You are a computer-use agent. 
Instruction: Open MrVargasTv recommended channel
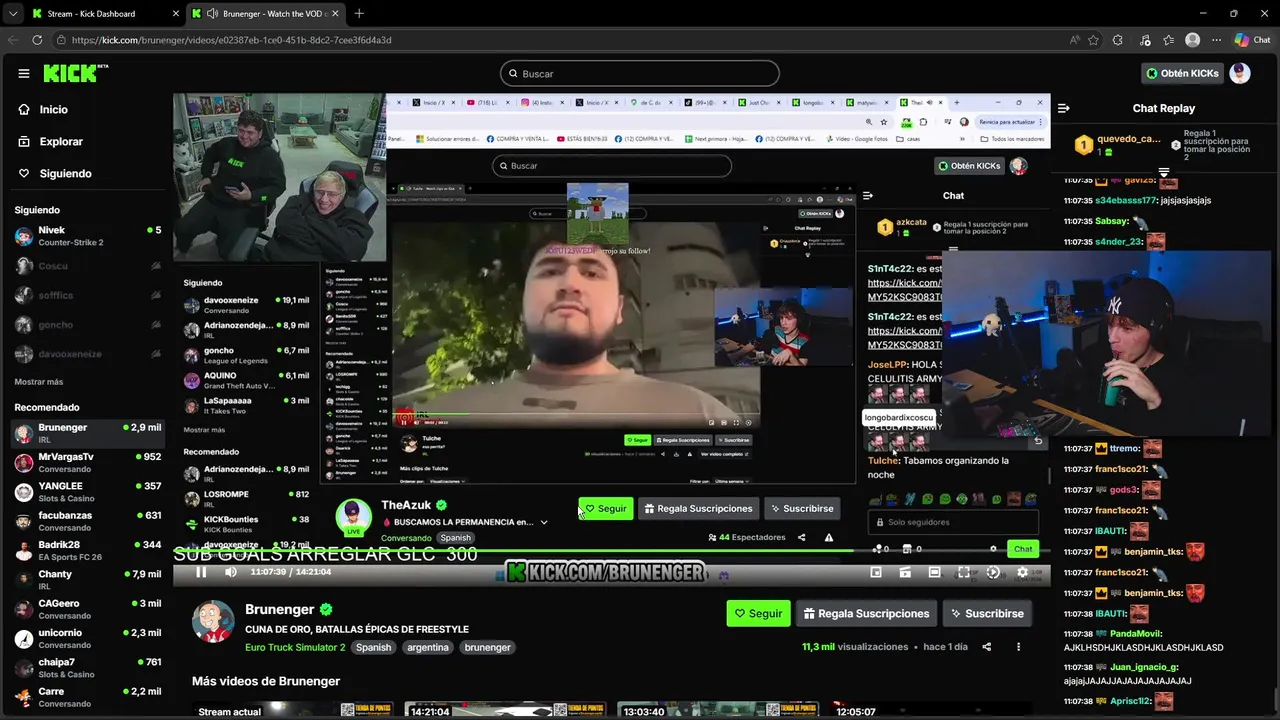point(87,462)
